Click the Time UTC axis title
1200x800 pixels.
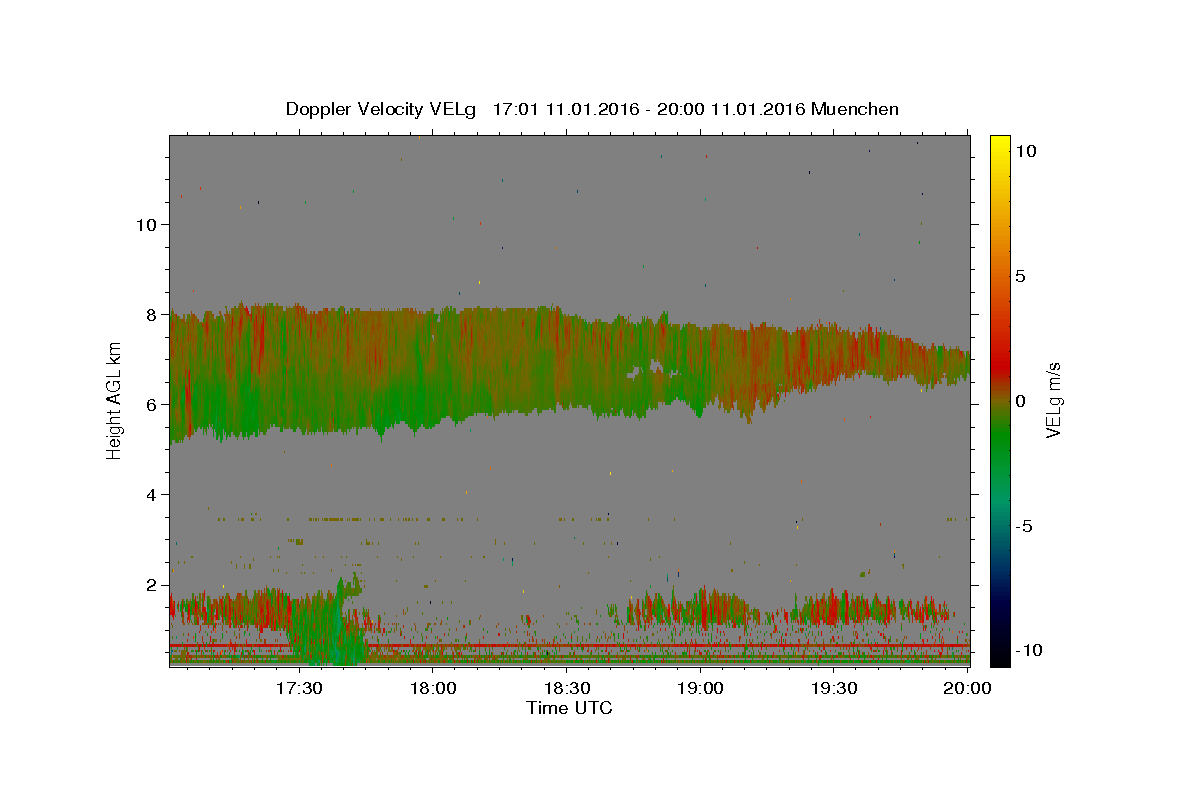coord(569,708)
